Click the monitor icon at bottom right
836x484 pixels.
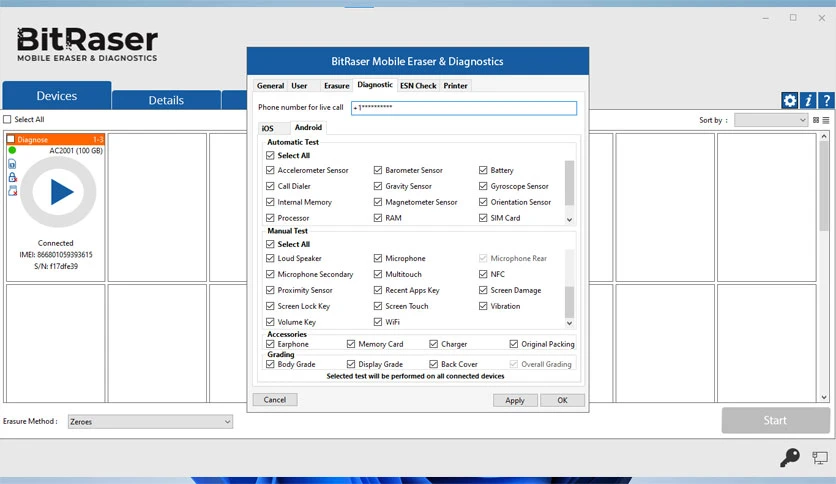[x=820, y=458]
